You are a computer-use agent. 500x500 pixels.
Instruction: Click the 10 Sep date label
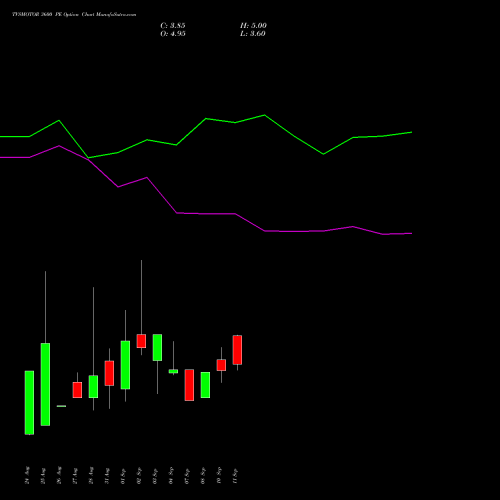point(219,475)
